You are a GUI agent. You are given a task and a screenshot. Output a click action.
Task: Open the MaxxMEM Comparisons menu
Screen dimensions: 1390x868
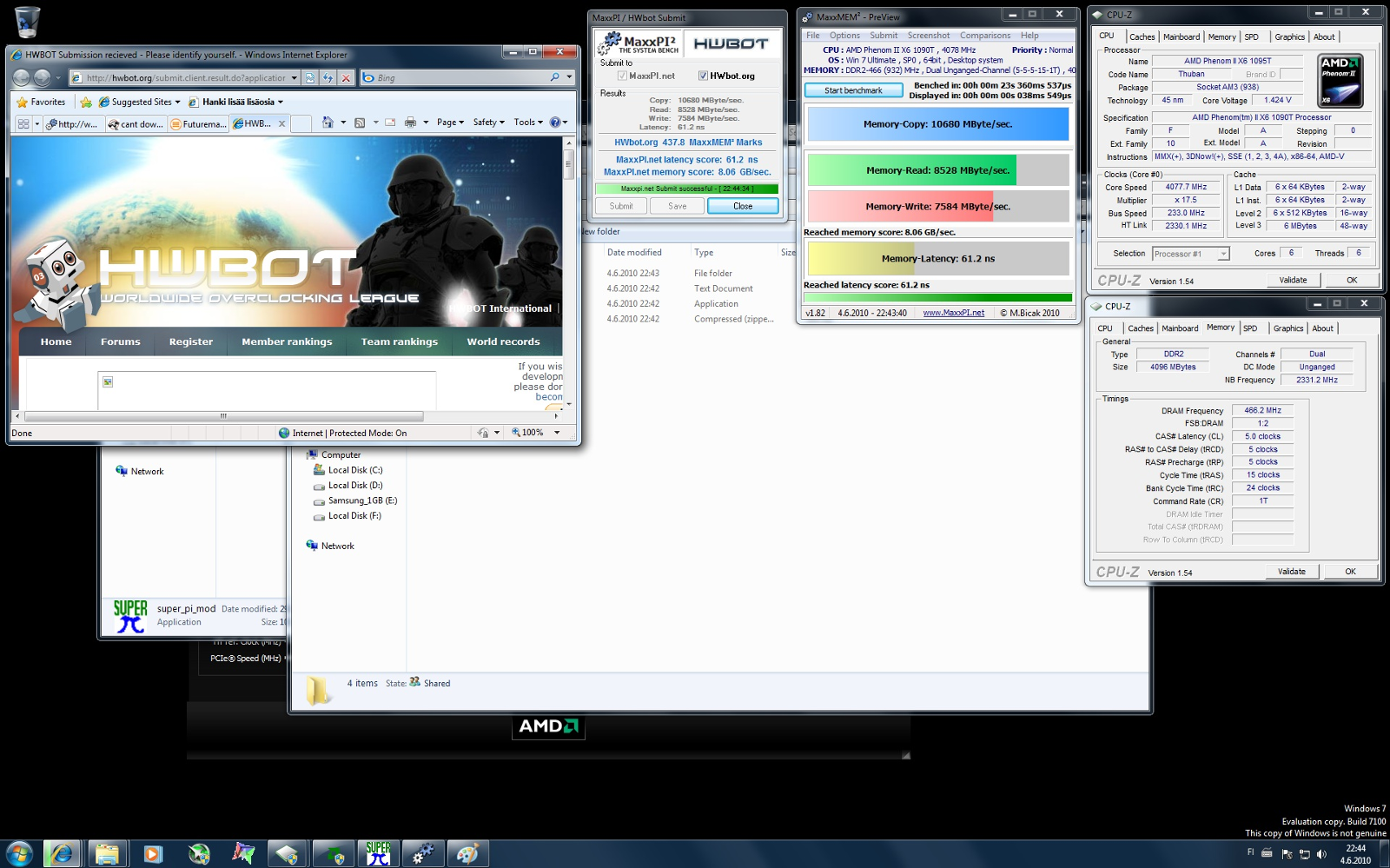click(984, 36)
